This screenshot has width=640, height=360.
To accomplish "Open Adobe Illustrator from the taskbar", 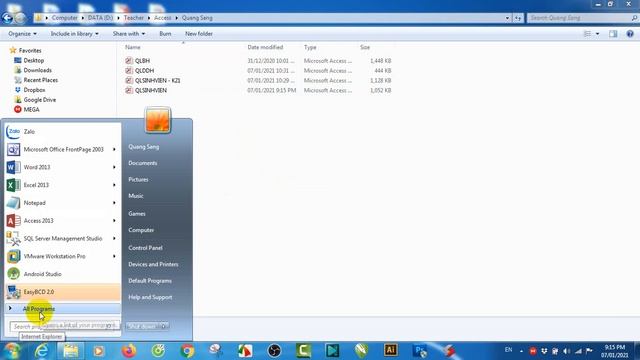I will 391,350.
